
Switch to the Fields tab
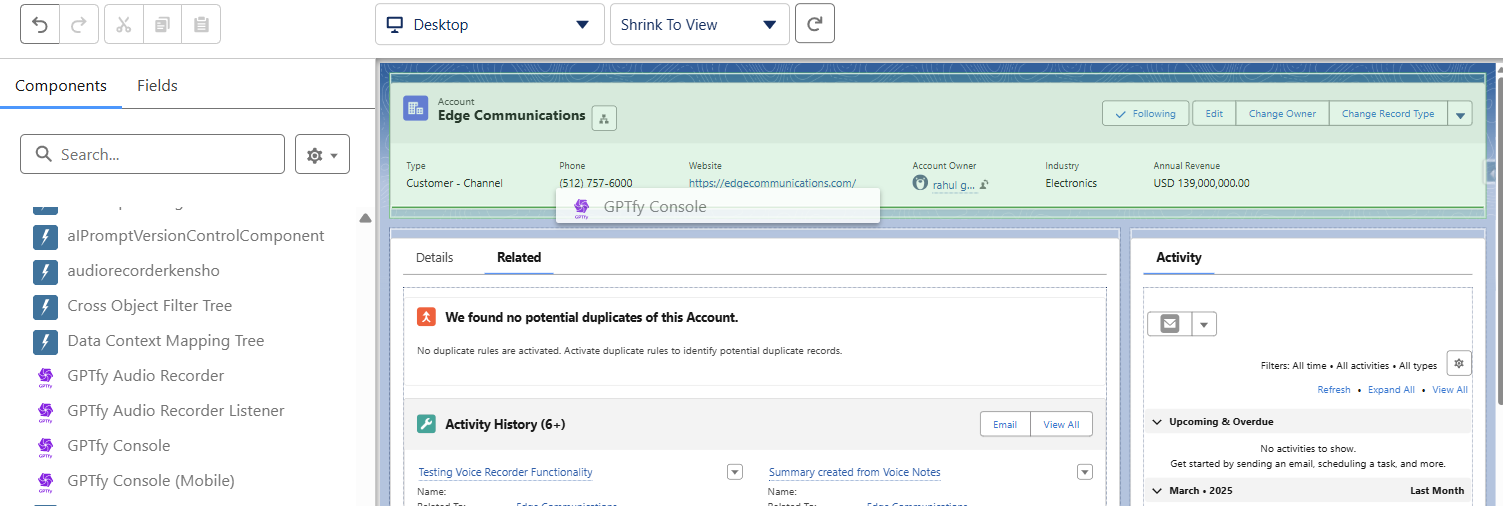coord(157,86)
